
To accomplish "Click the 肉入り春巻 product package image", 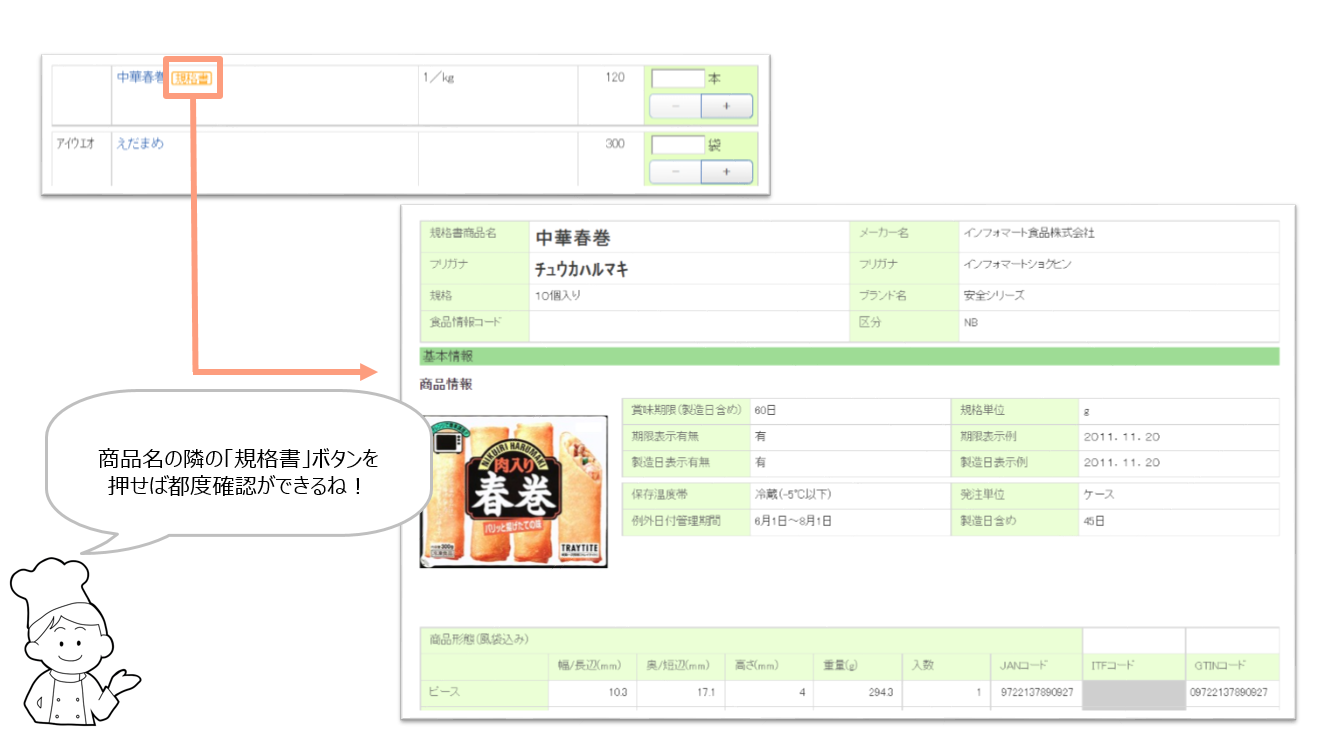I will point(514,490).
